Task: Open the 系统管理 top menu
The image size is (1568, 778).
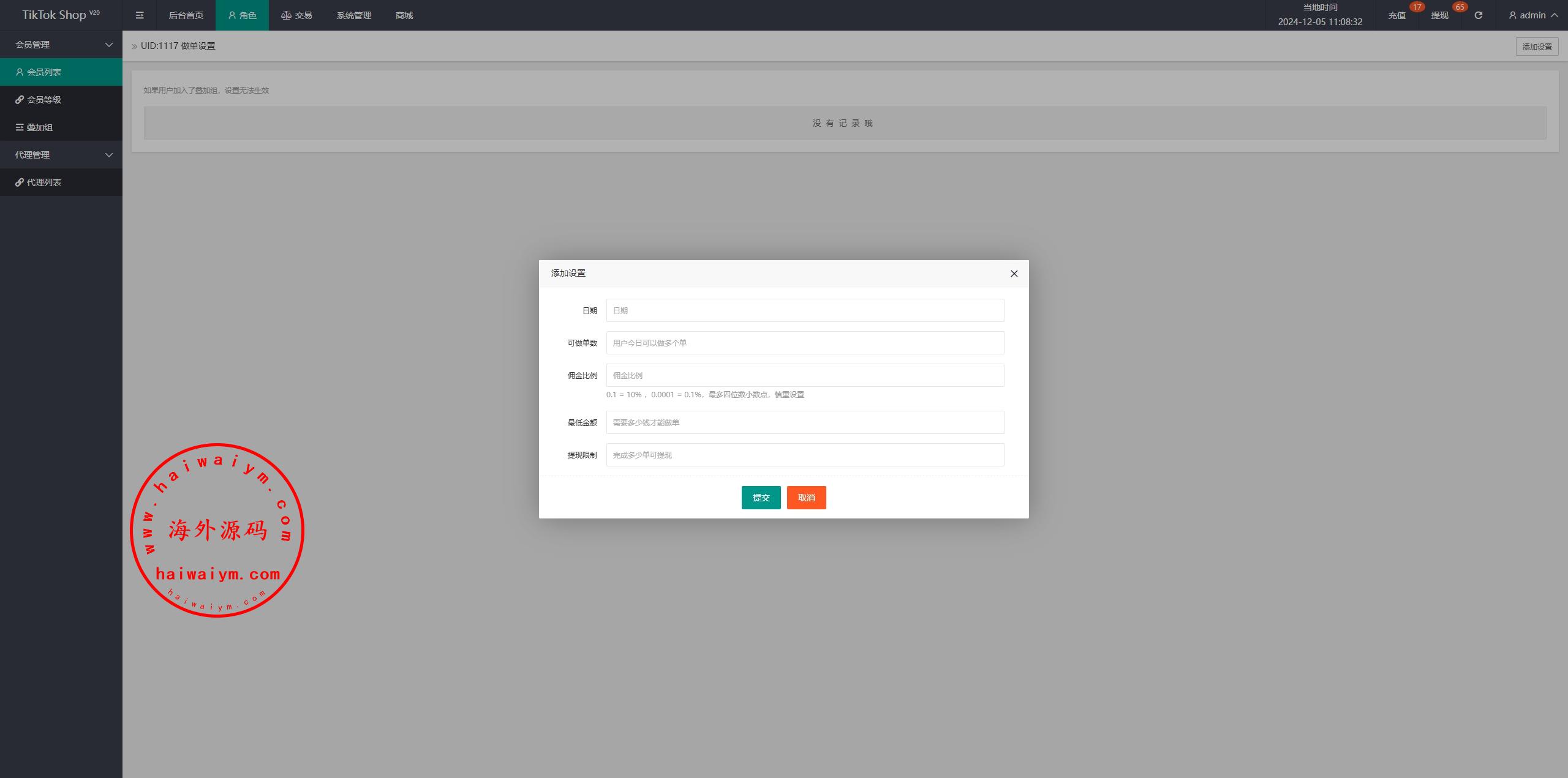Action: [353, 15]
